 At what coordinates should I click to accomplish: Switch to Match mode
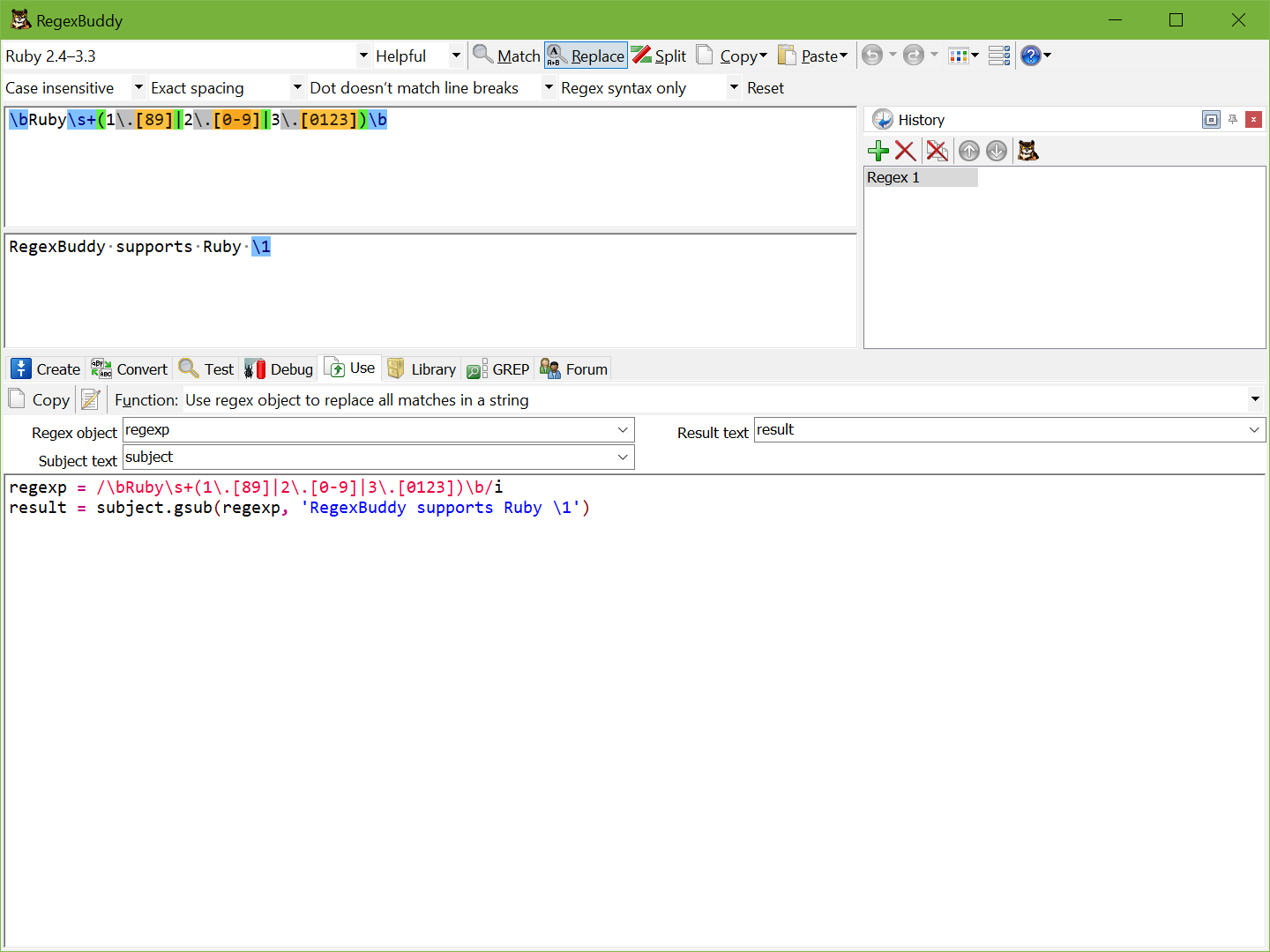pyautogui.click(x=507, y=56)
